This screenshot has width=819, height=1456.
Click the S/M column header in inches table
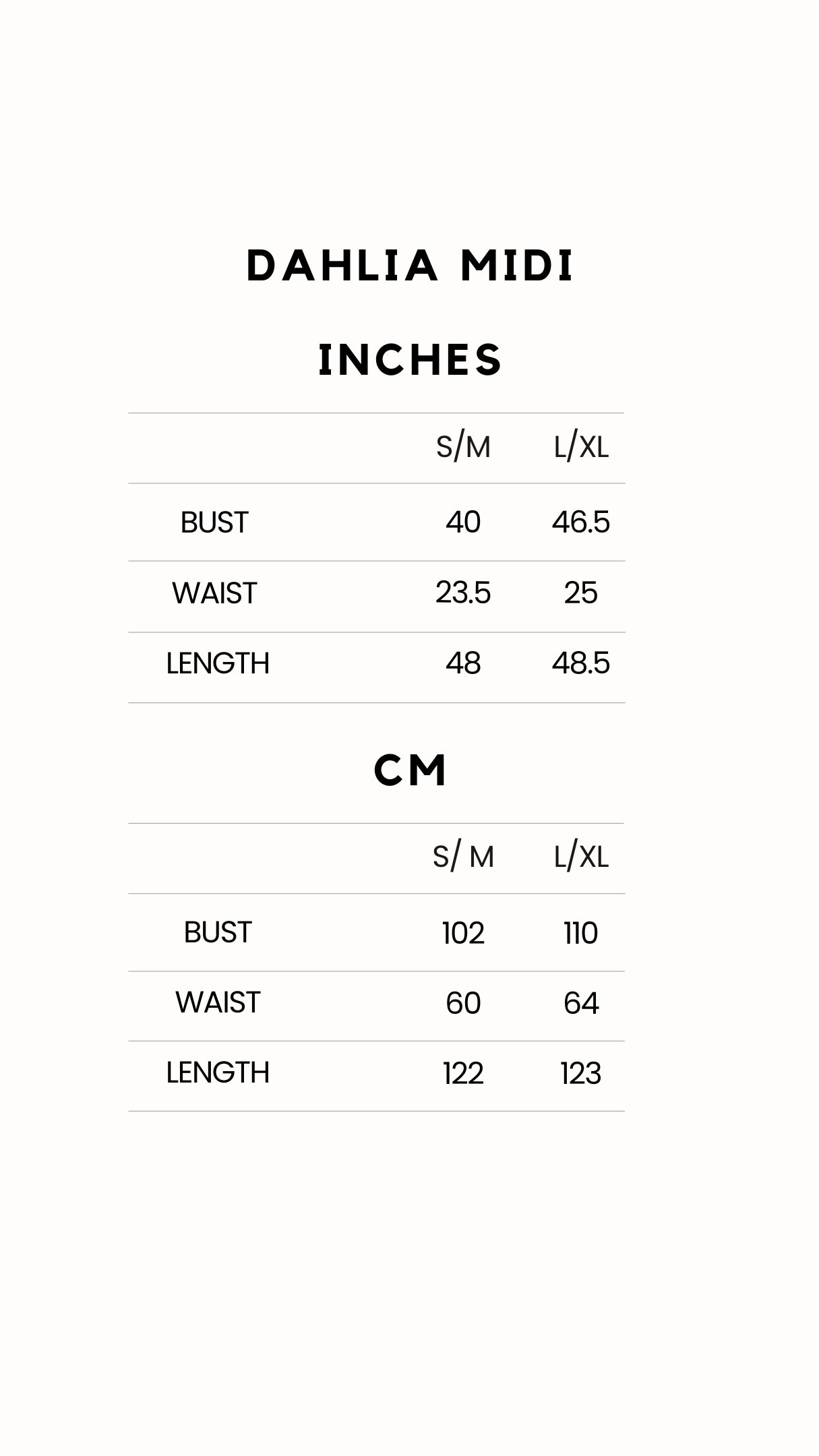[x=463, y=447]
